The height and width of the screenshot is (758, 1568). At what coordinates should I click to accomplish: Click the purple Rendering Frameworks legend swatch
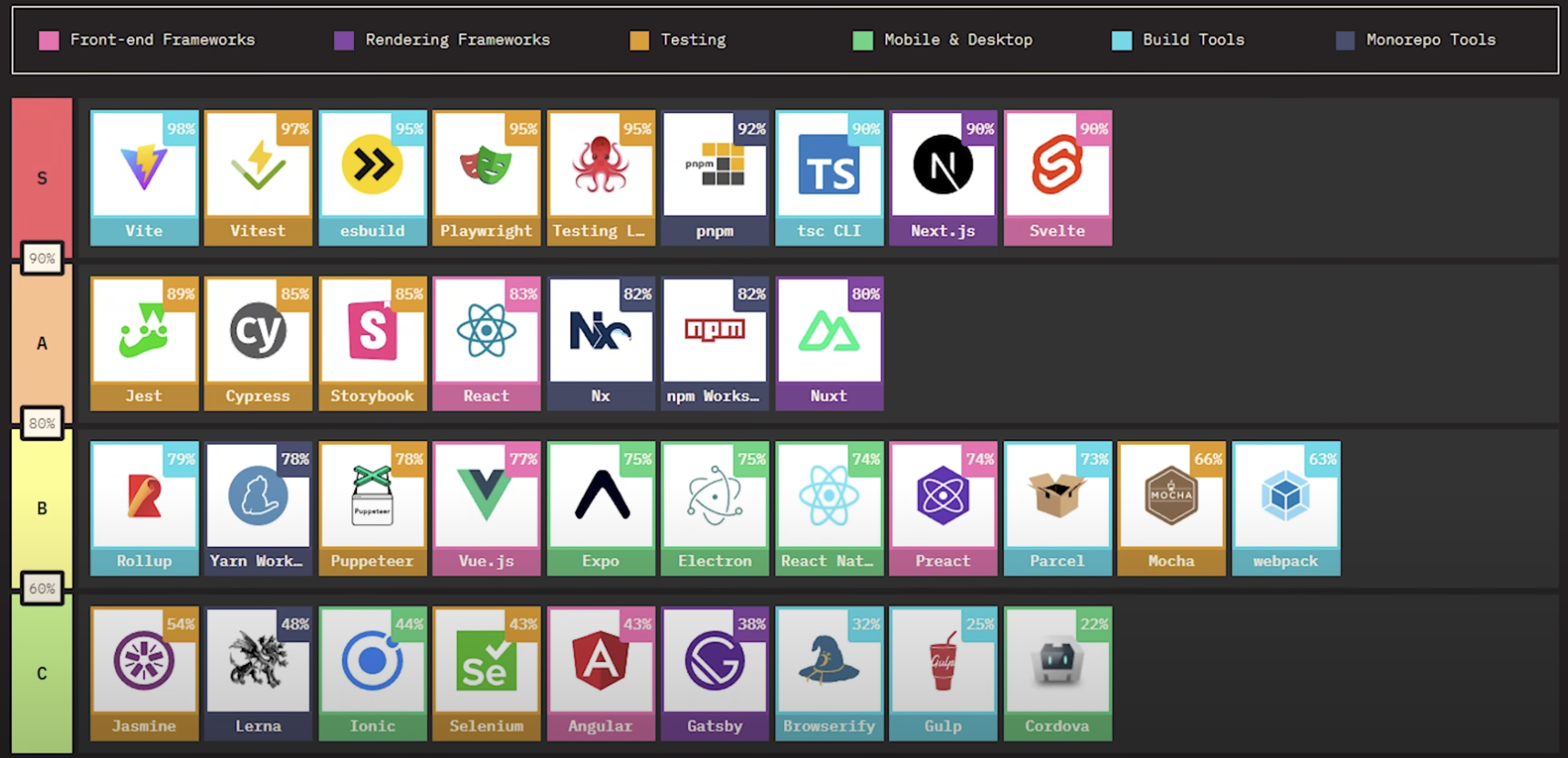pos(344,40)
